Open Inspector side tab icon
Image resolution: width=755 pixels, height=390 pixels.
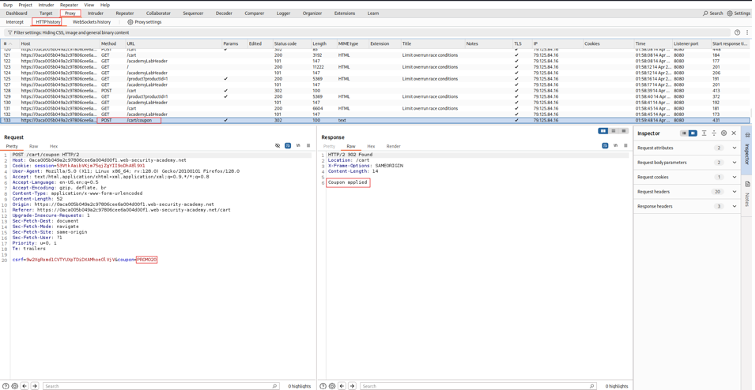tap(748, 136)
